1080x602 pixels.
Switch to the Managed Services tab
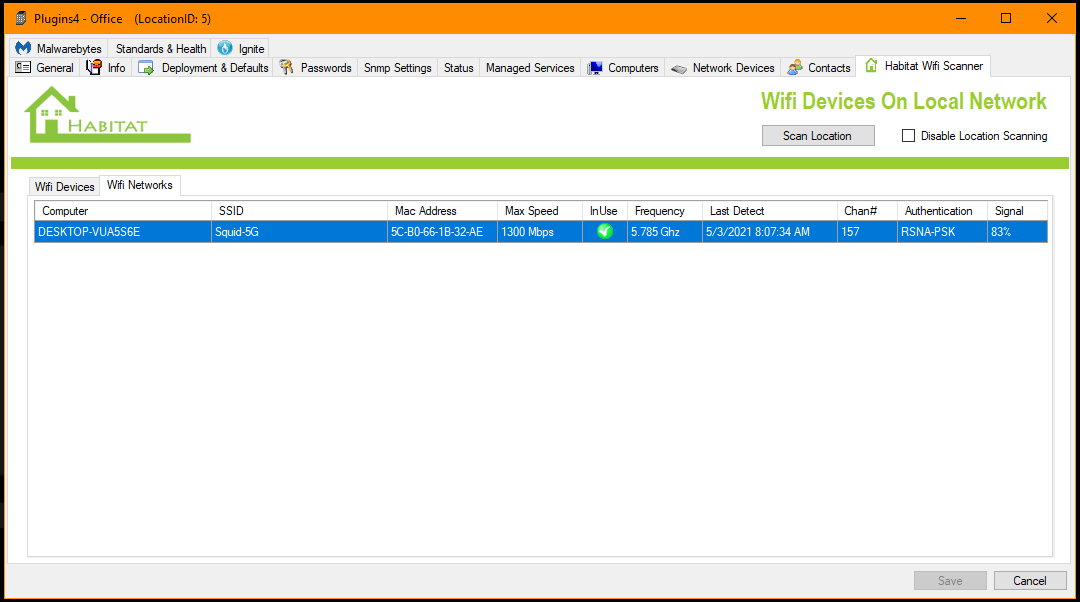click(x=529, y=67)
